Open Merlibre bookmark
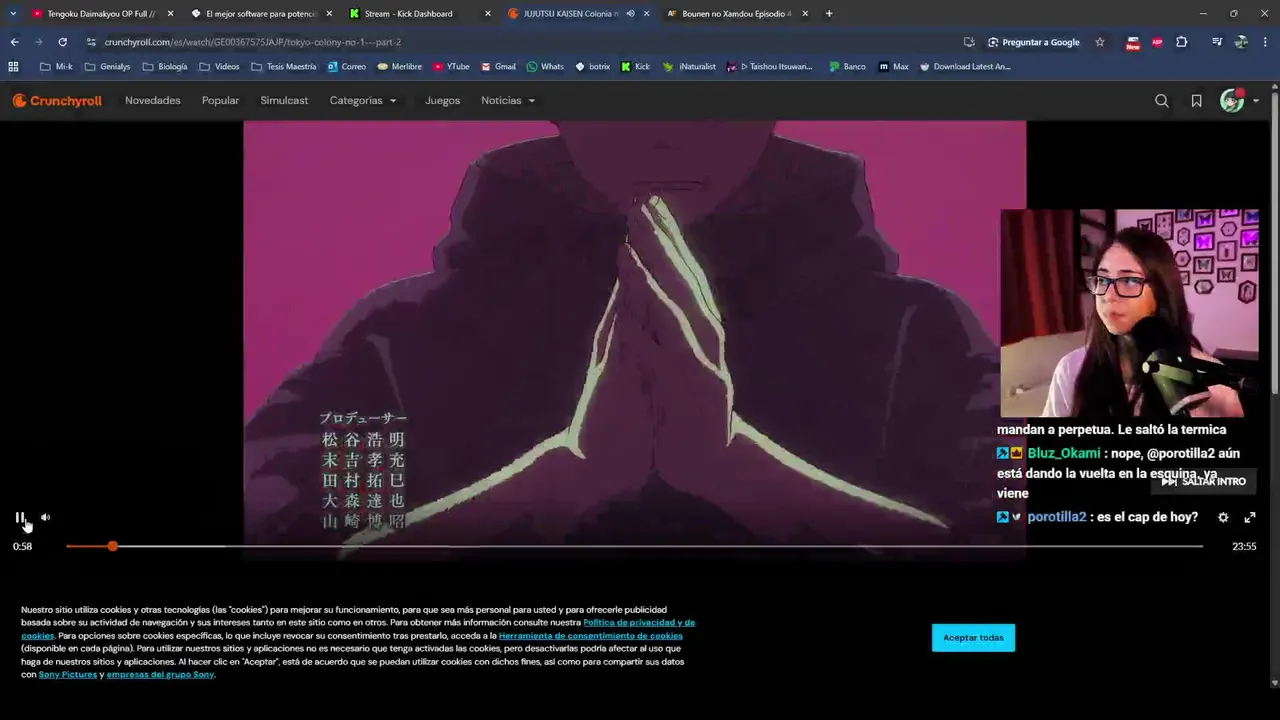1280x720 pixels. click(400, 67)
